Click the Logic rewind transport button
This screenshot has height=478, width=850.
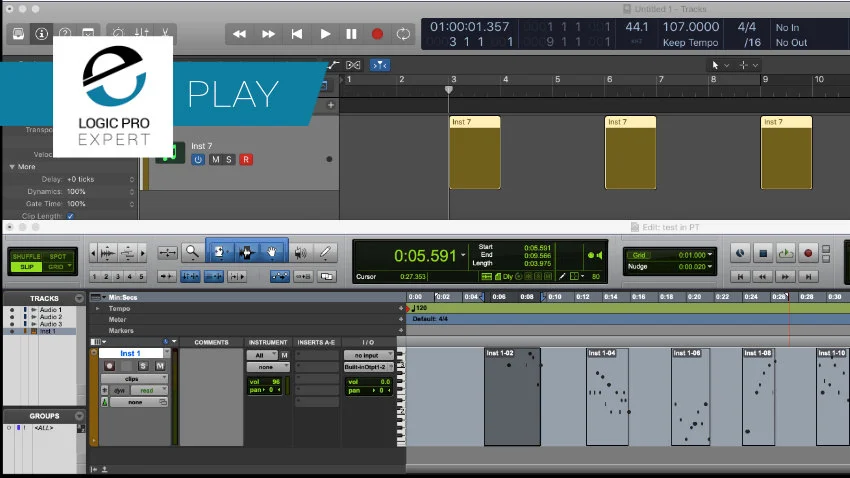coord(239,34)
